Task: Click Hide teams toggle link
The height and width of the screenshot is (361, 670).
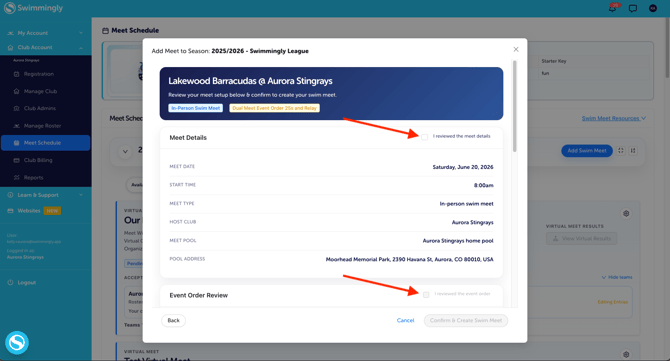Action: 617,277
